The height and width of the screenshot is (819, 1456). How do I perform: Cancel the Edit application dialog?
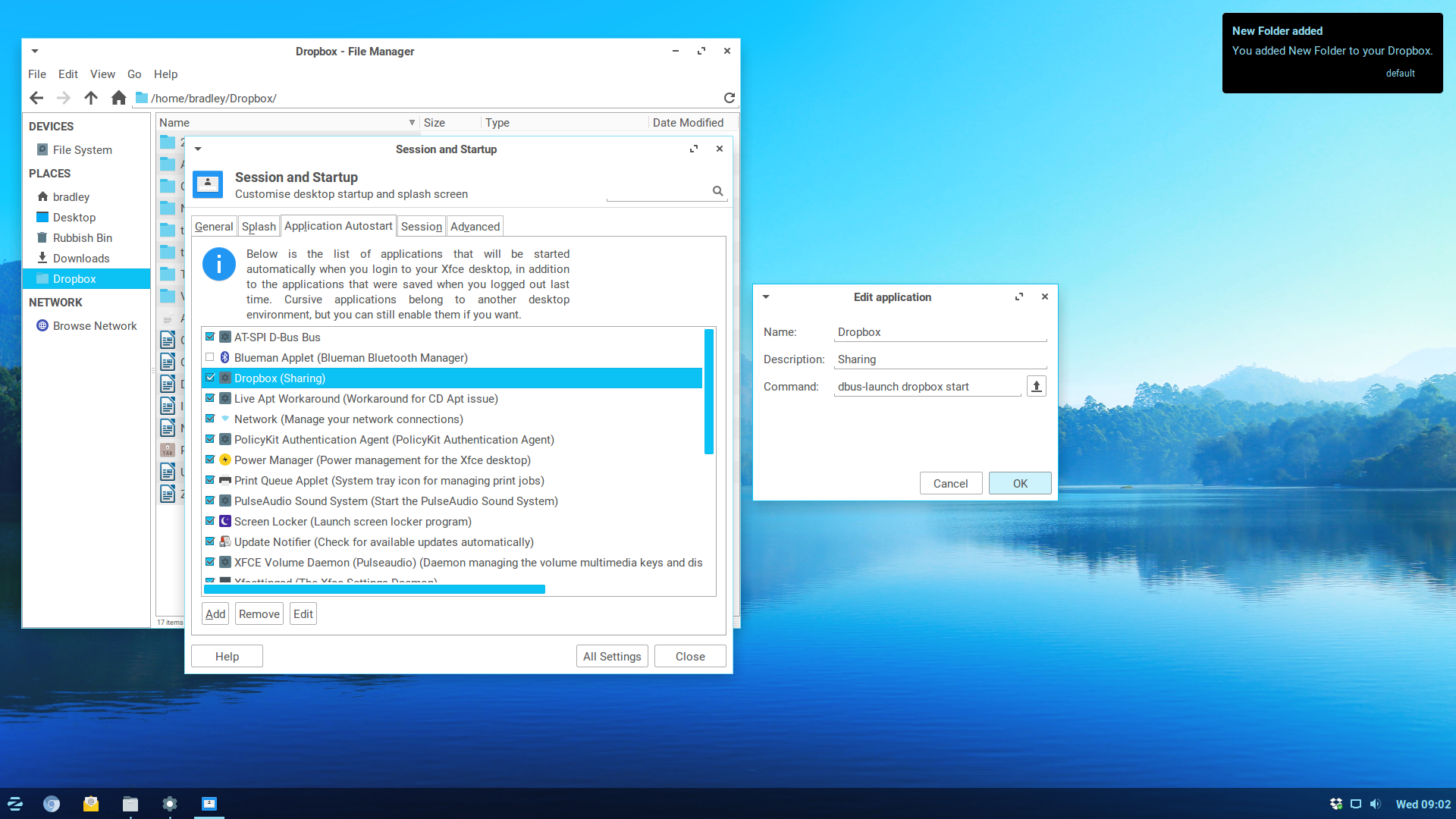pyautogui.click(x=951, y=484)
